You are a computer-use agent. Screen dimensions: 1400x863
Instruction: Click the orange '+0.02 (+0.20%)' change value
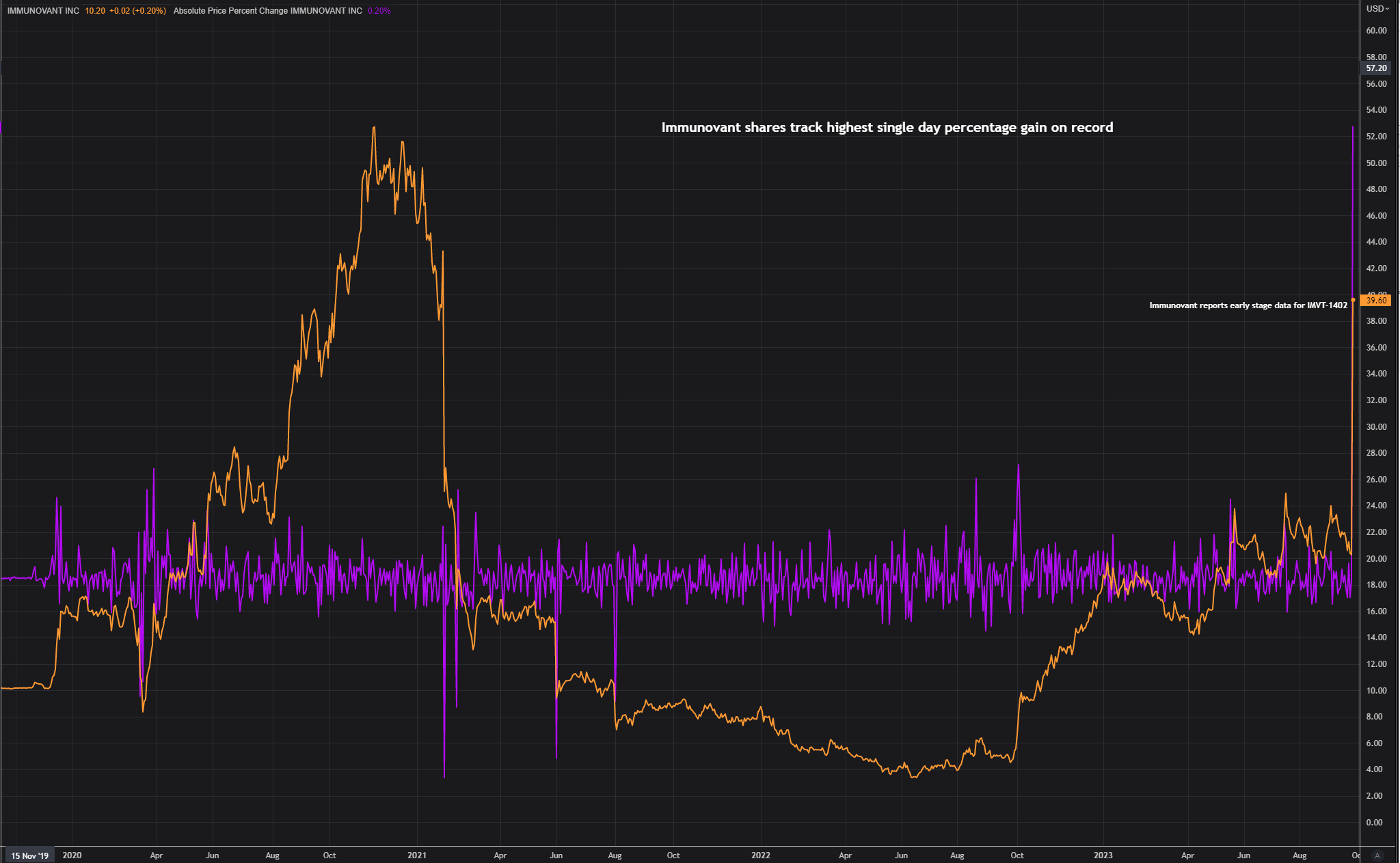[137, 11]
